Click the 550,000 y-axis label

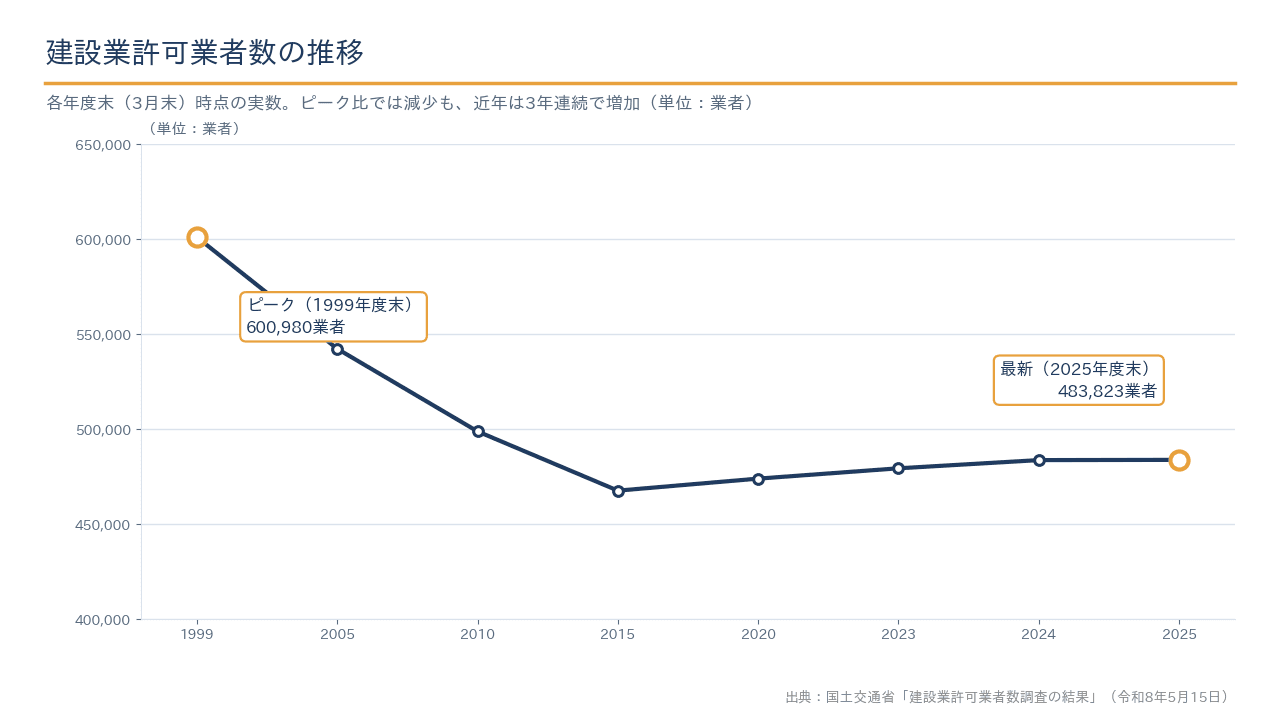[104, 335]
